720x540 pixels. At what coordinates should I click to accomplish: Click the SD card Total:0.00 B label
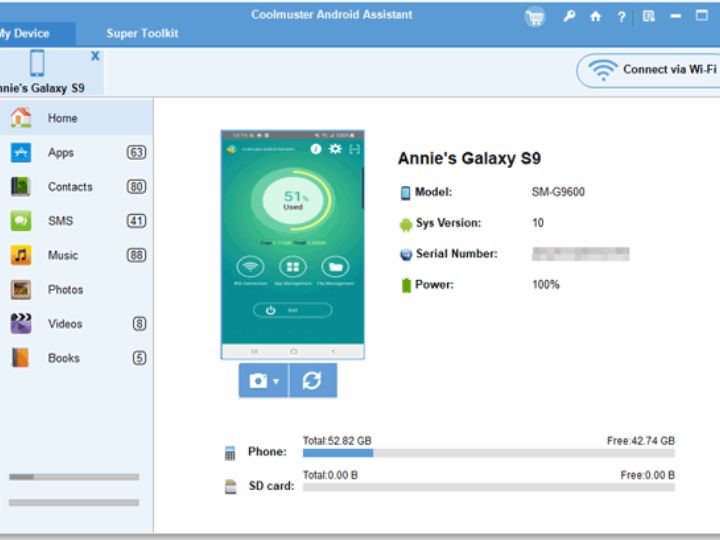tap(330, 475)
